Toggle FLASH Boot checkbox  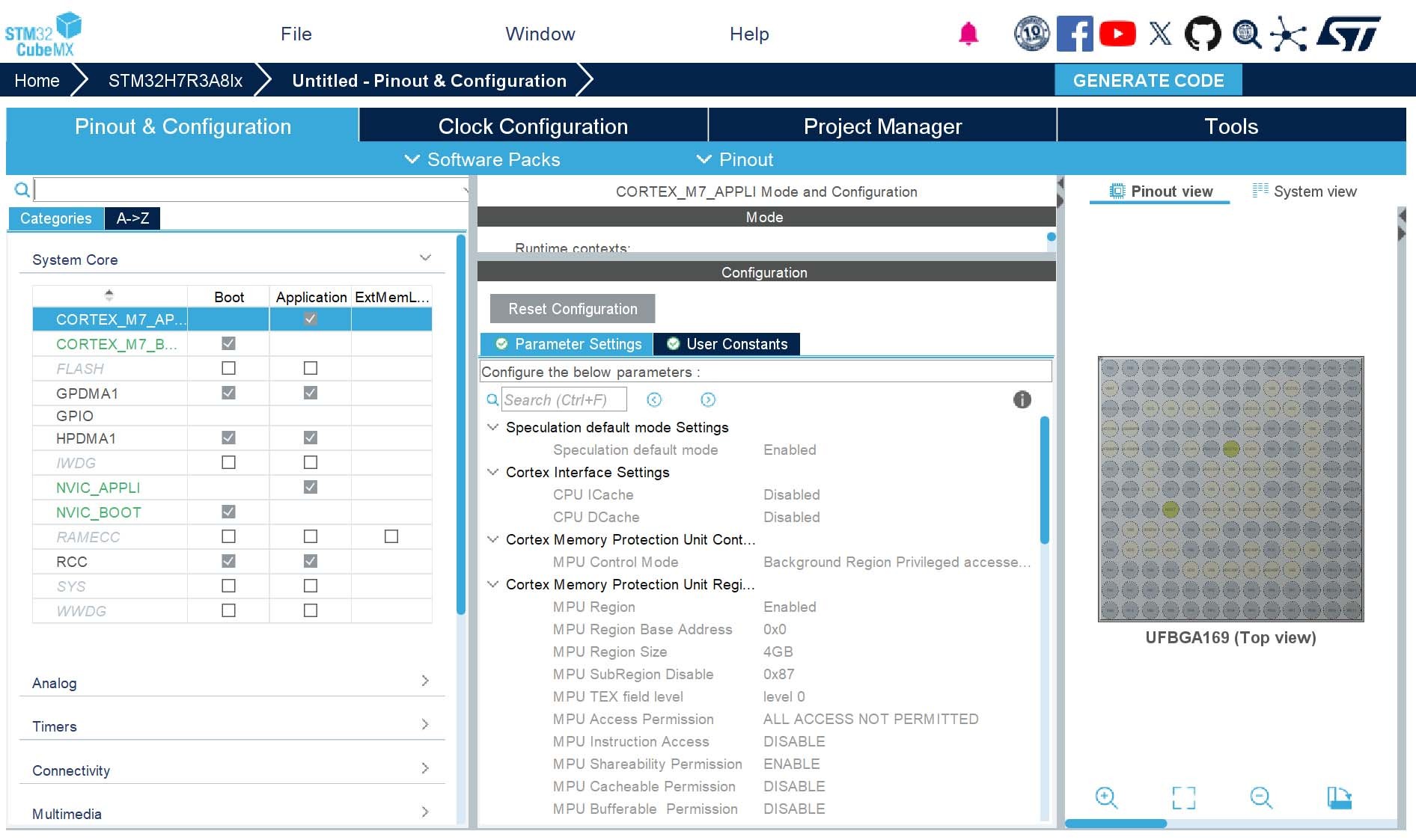pos(229,368)
